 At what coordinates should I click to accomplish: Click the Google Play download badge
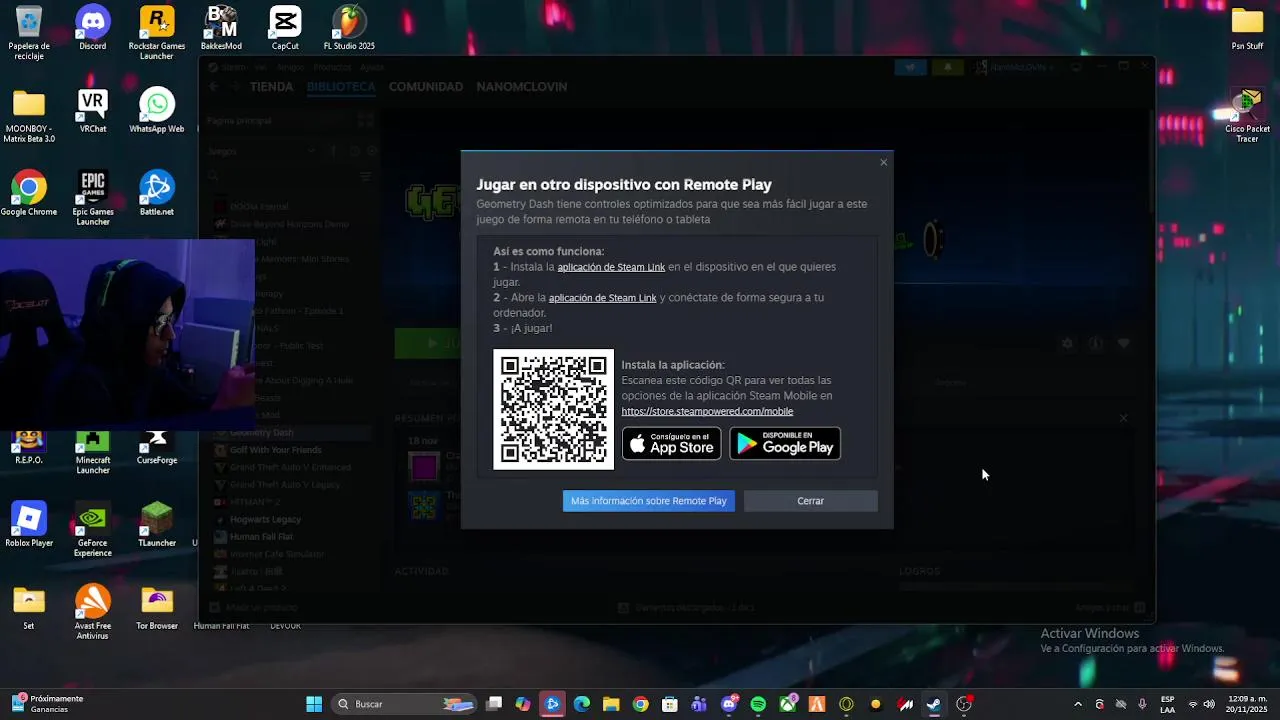point(785,444)
